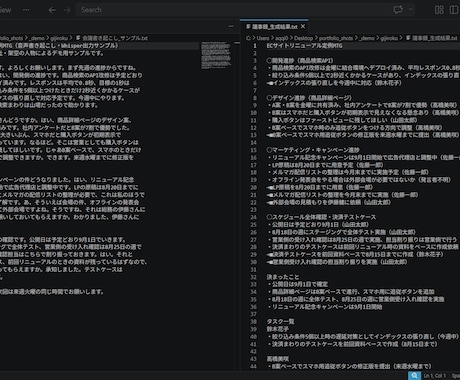Click line 15 heading ○マーケティング・キャンペーン進捗
The height and width of the screenshot is (380, 460).
[x=313, y=150]
